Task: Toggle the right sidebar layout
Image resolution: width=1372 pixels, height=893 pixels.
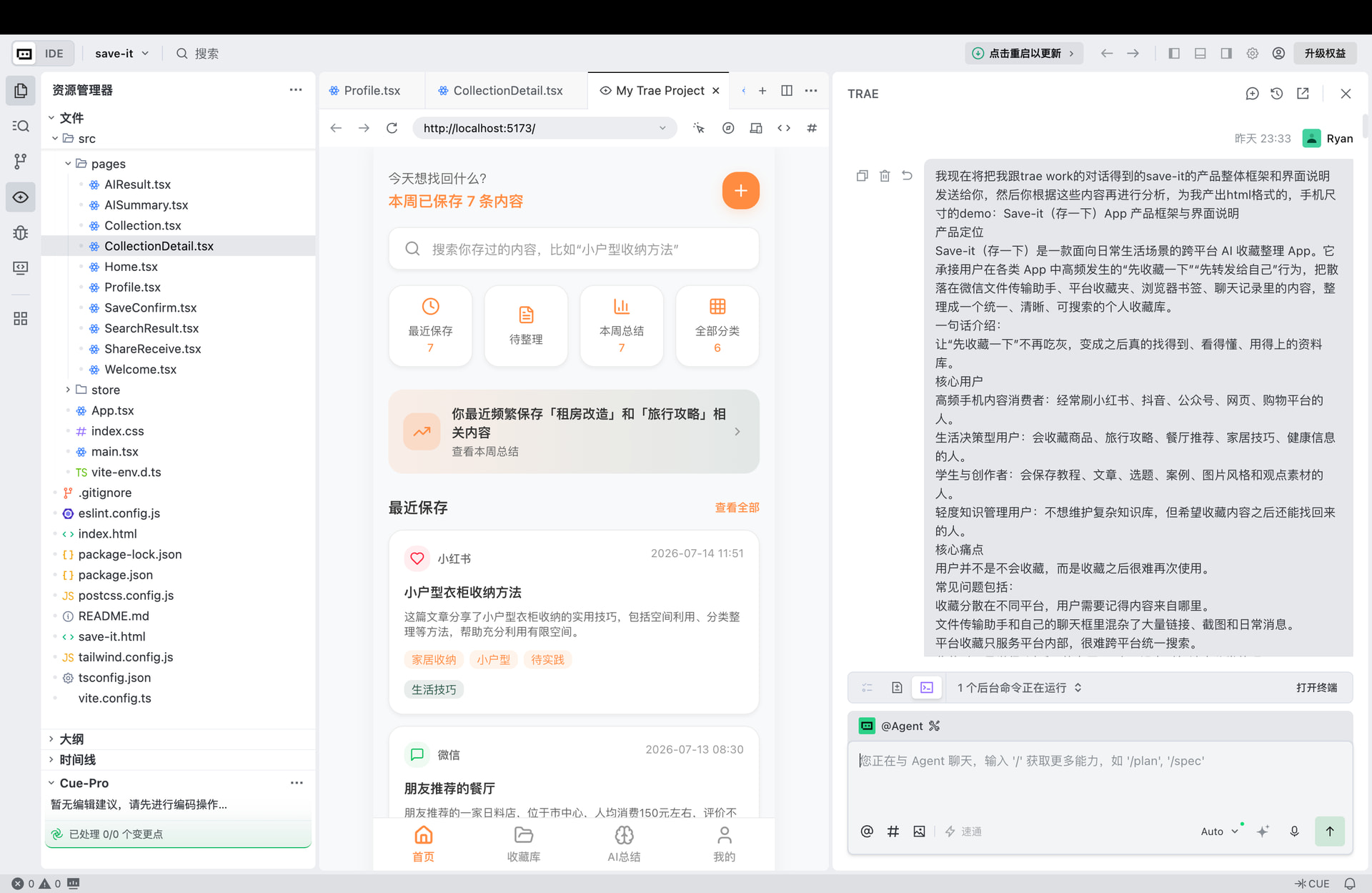Action: click(1226, 54)
